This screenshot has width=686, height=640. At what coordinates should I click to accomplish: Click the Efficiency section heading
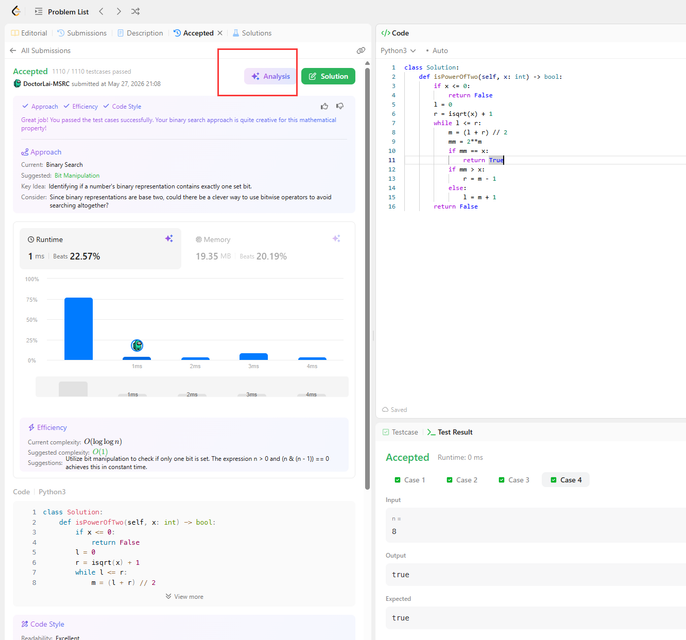click(47, 427)
